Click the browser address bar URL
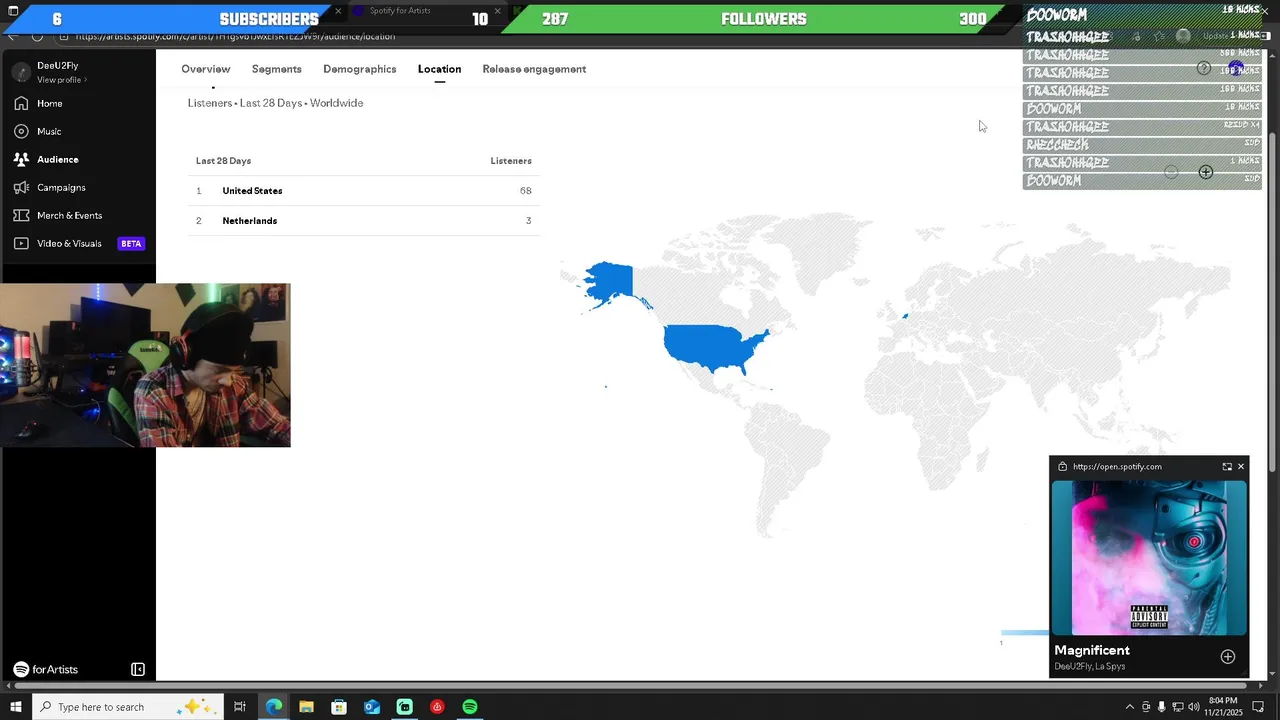1280x720 pixels. (x=235, y=36)
